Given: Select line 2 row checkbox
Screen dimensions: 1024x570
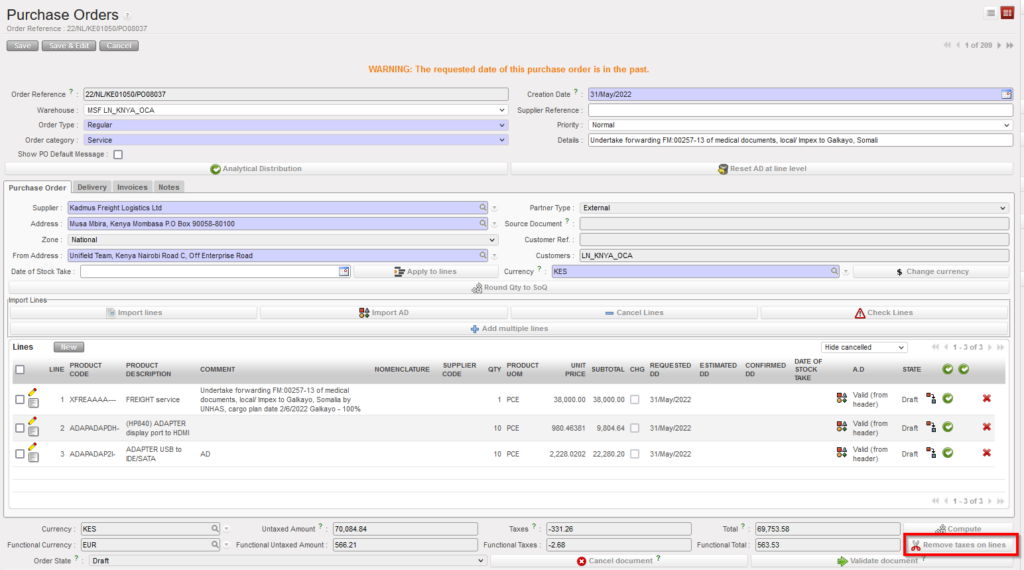Looking at the screenshot, I should (20, 428).
